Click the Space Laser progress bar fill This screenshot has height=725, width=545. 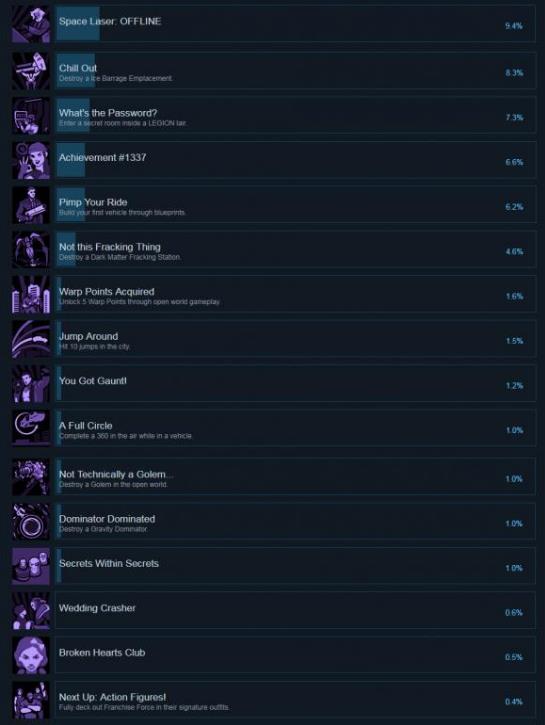click(78, 23)
